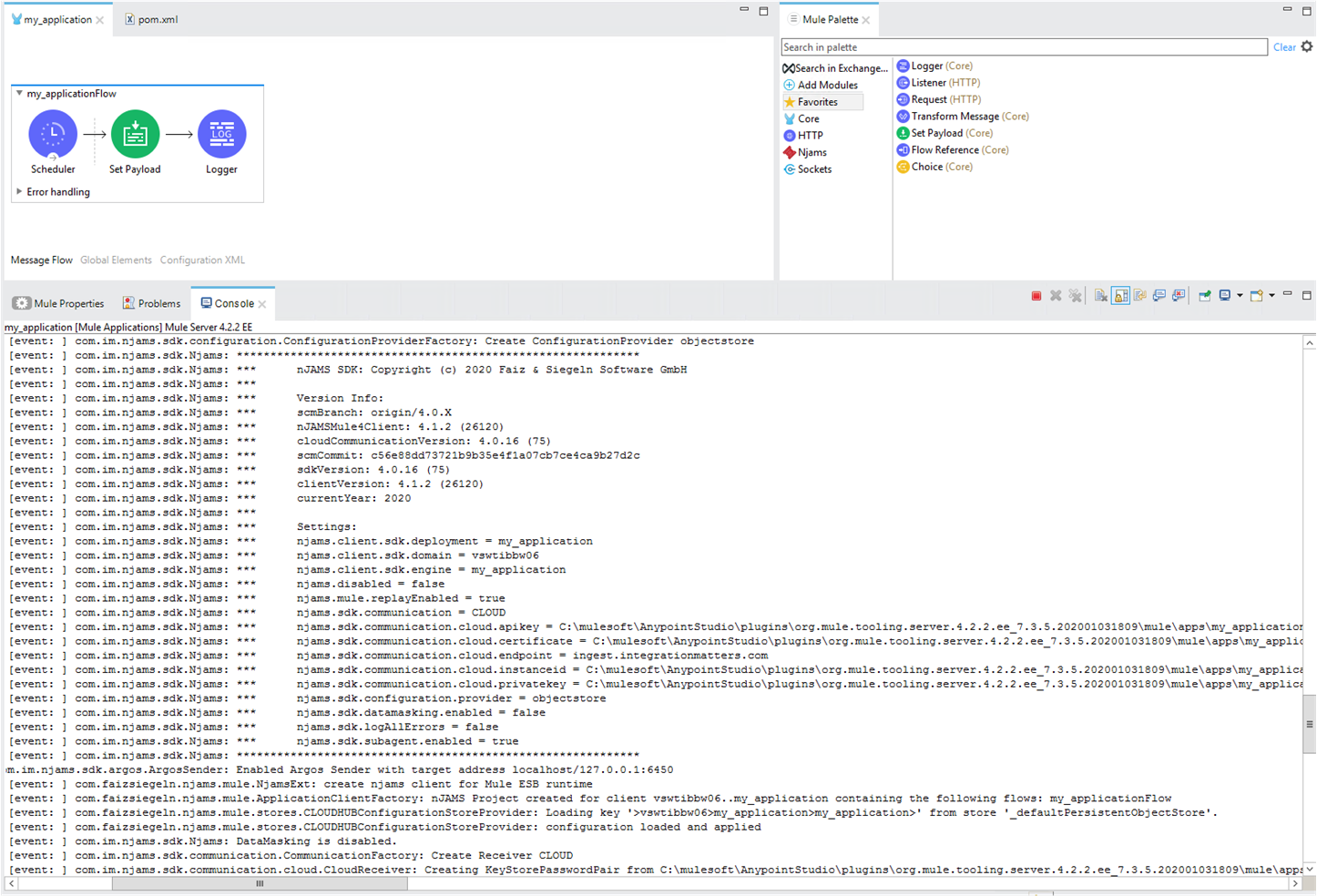This screenshot has width=1317, height=896.
Task: Select the Njams palette category
Action: coord(805,153)
